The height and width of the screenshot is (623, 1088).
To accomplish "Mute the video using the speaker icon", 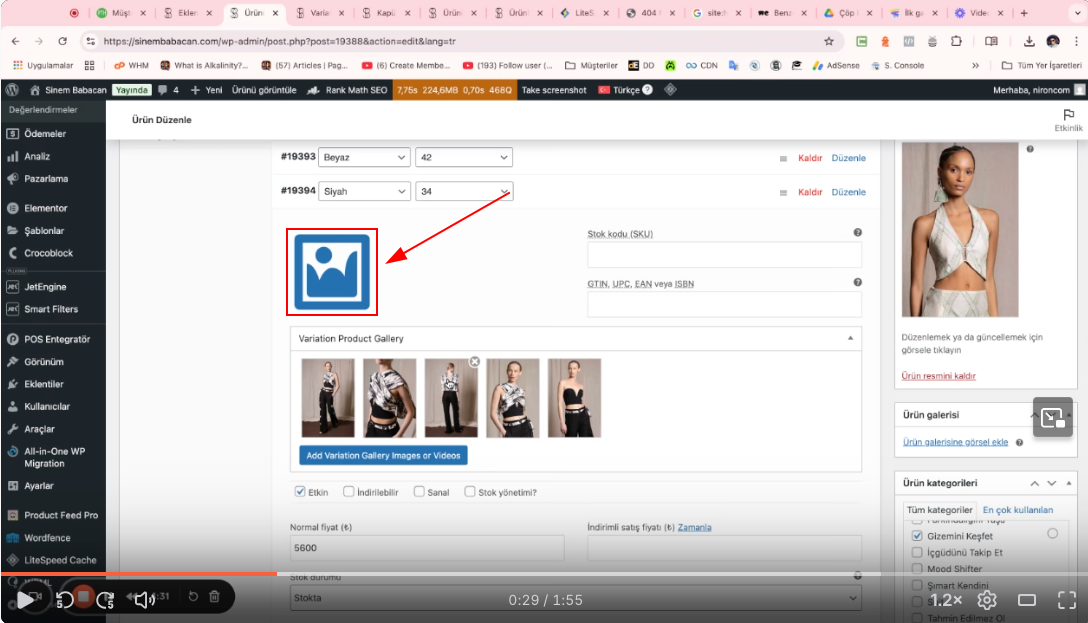I will (144, 599).
